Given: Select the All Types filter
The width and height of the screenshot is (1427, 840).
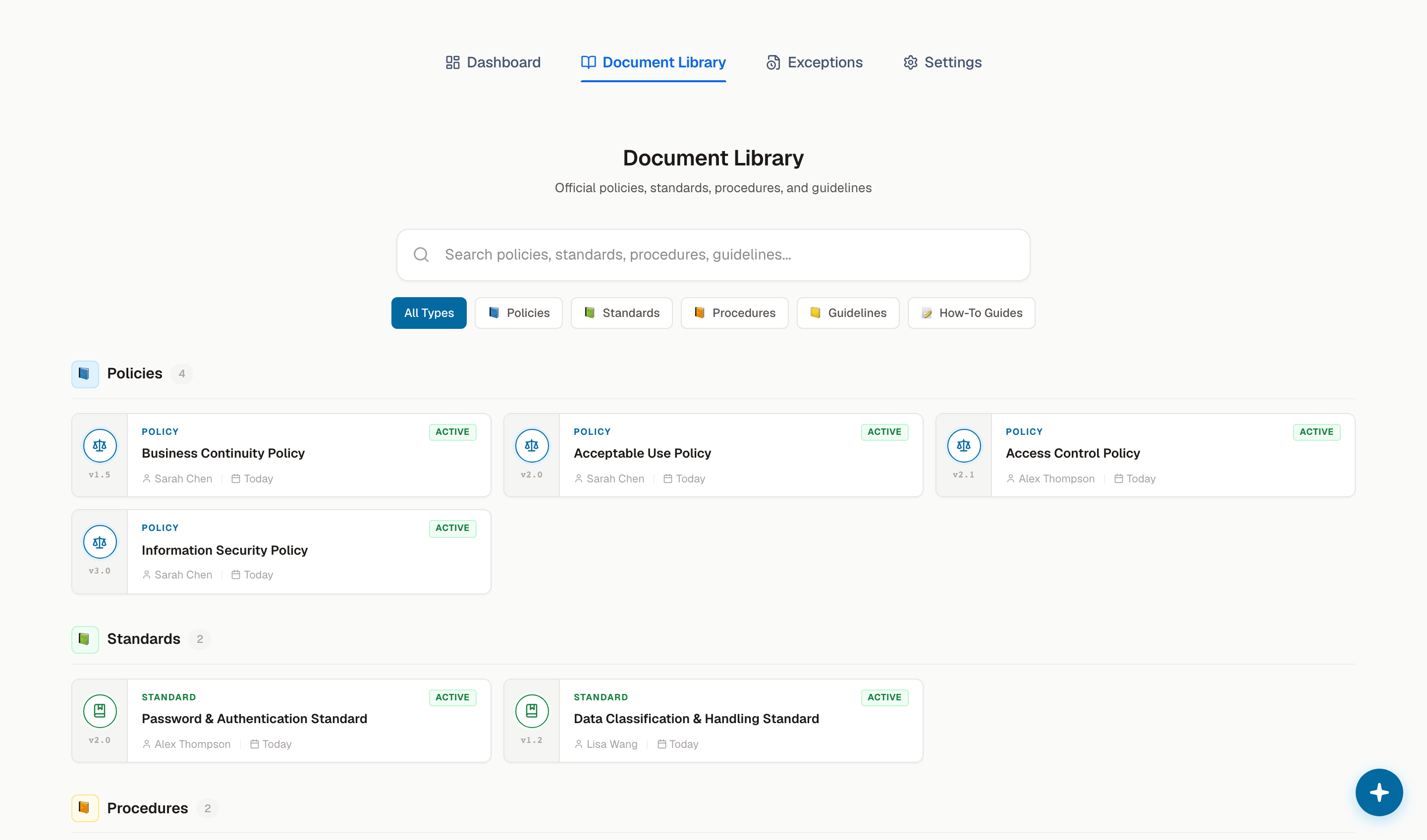Looking at the screenshot, I should [x=429, y=313].
